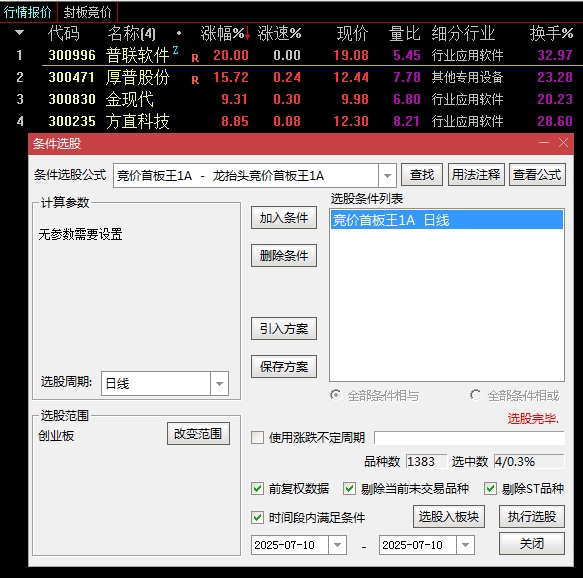Open the 选股周期 日线 dropdown
The width and height of the screenshot is (583, 578).
pos(219,383)
